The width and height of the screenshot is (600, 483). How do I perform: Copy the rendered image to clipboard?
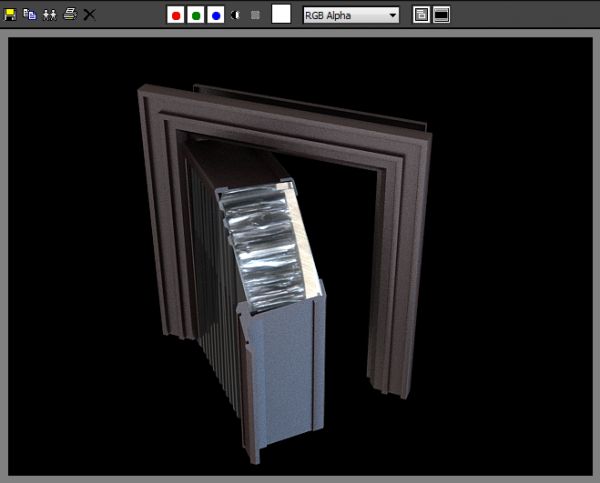point(29,15)
